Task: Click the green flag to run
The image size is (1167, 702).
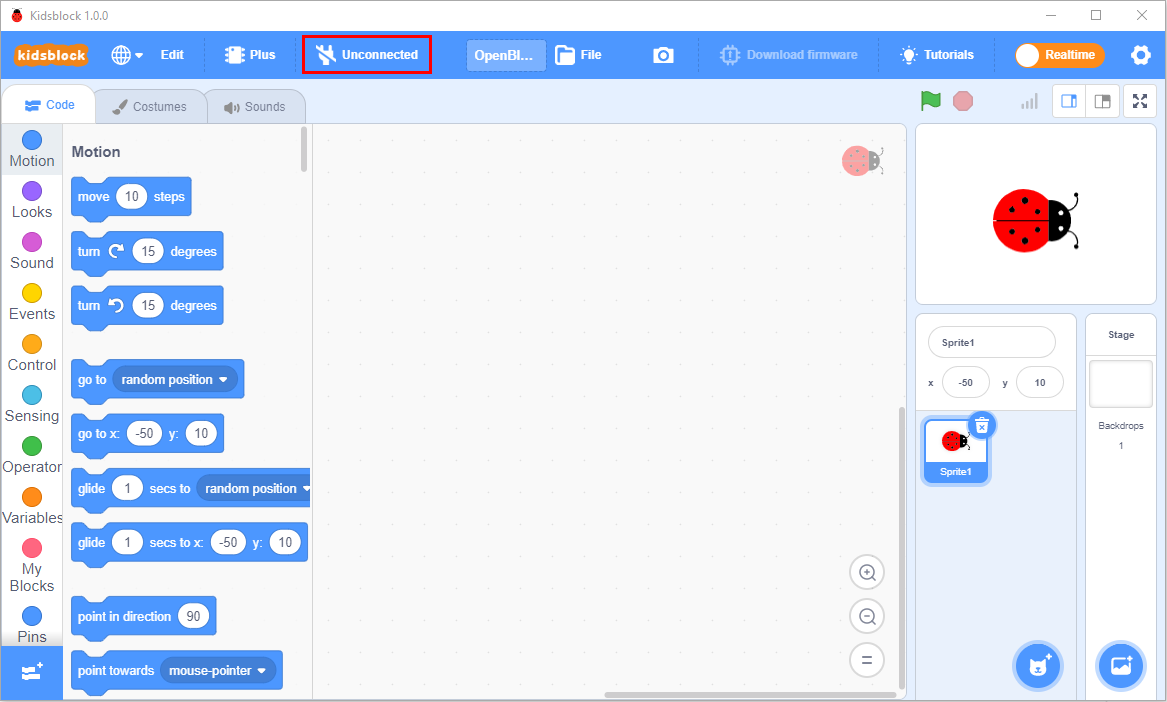Action: (931, 101)
